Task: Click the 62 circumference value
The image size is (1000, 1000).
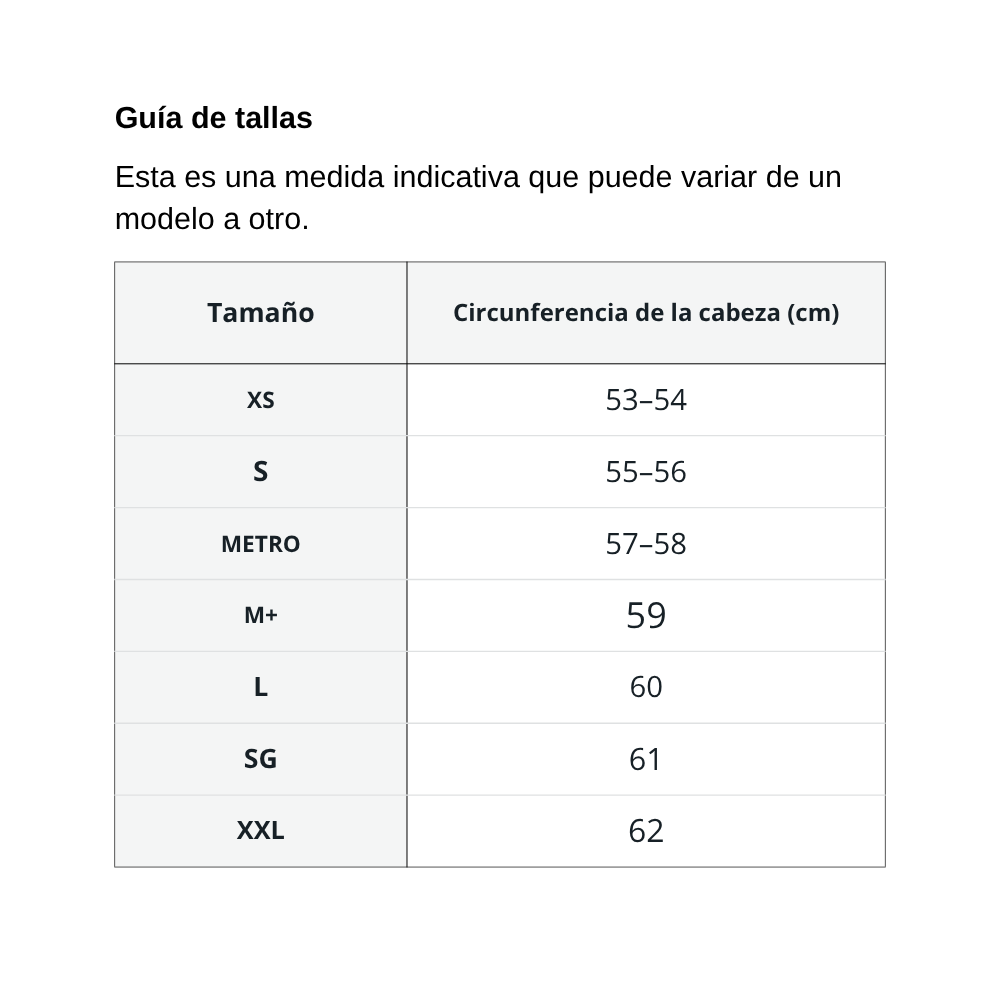Action: [646, 831]
